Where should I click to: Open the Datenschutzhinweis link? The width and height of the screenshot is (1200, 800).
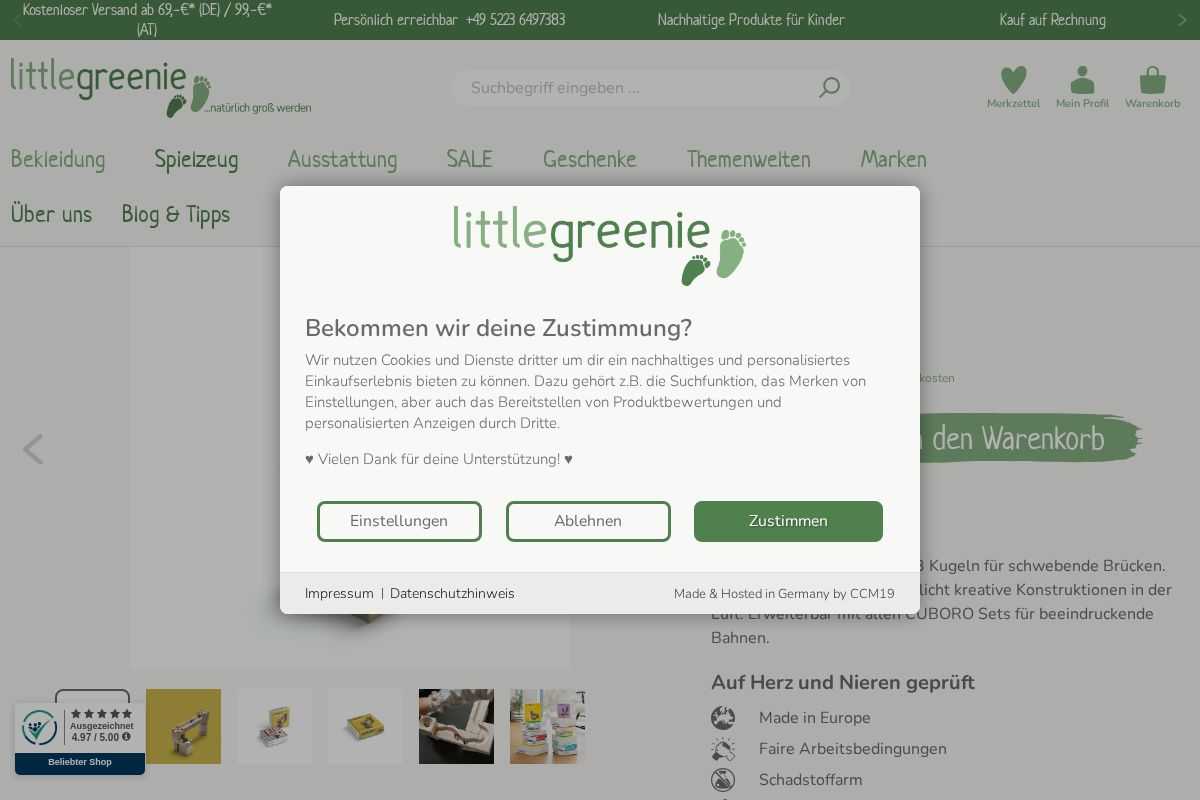pos(452,594)
